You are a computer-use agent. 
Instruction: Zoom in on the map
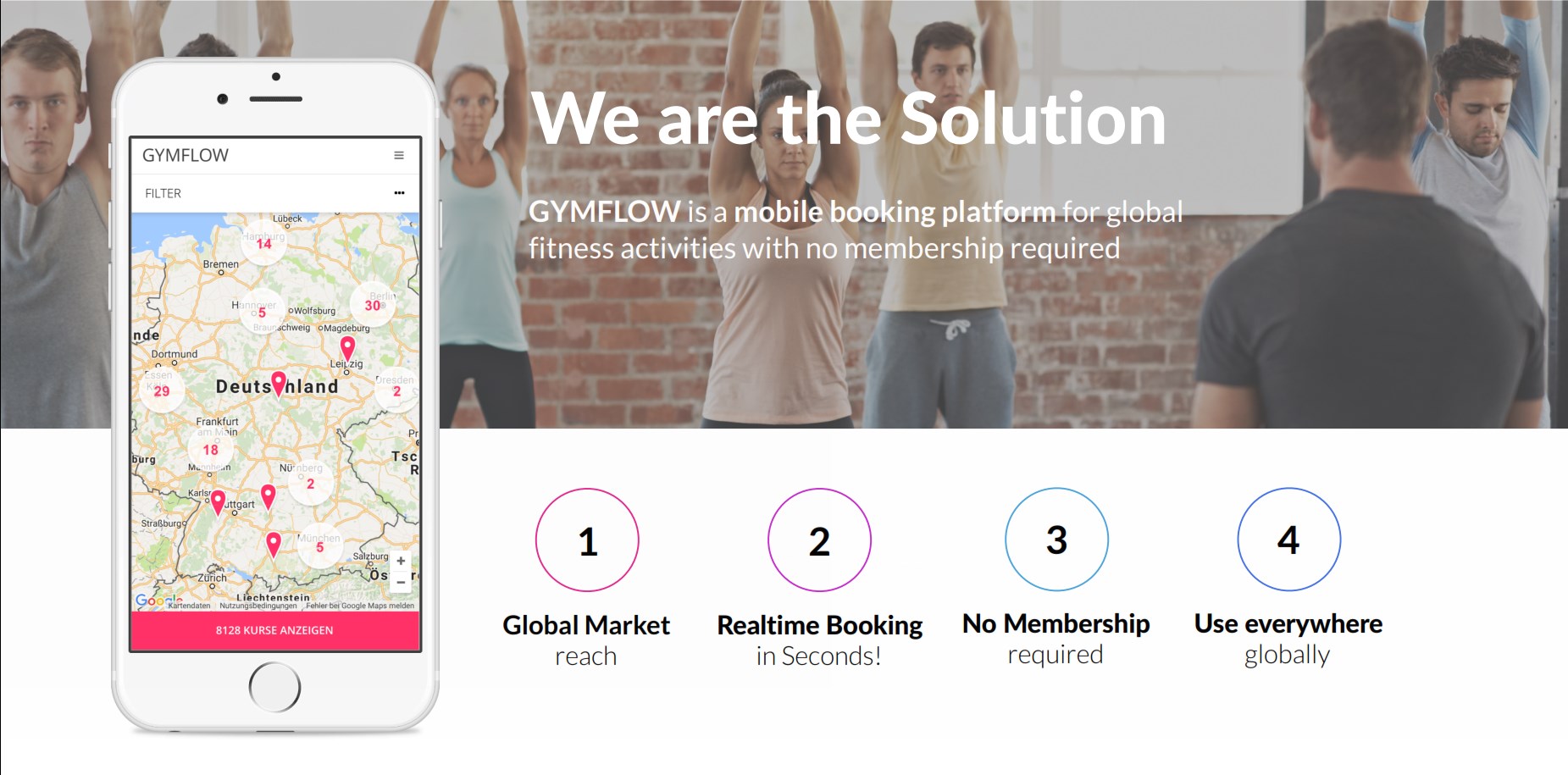(x=401, y=561)
